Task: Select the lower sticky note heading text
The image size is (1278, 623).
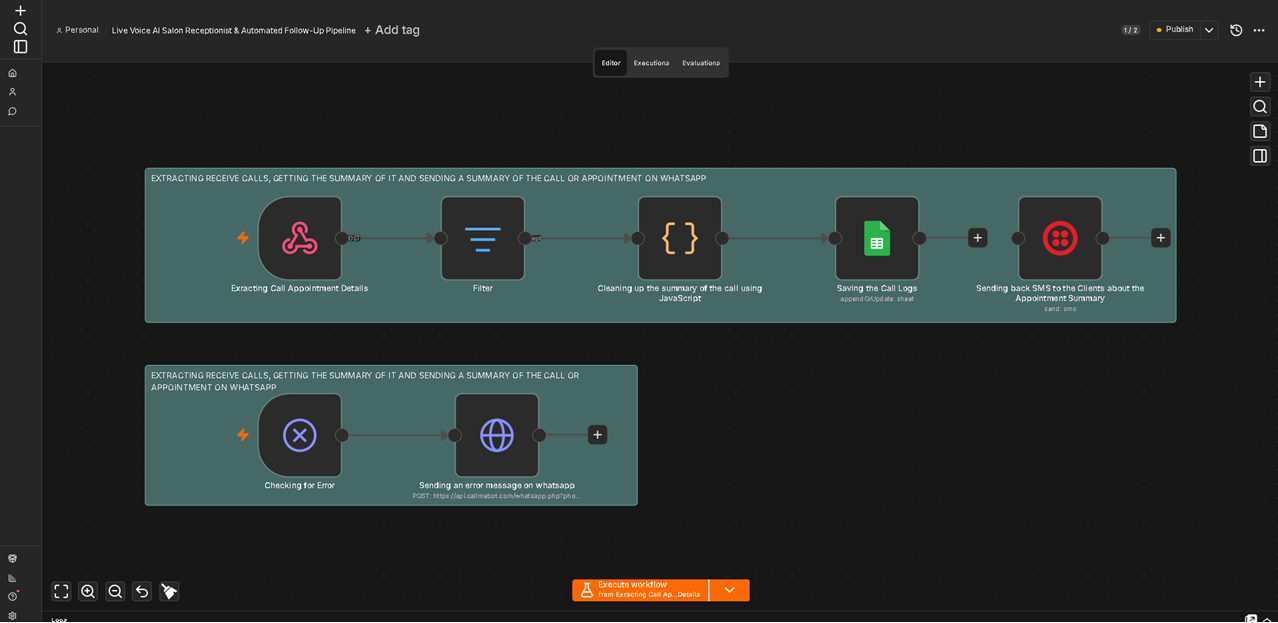Action: (x=365, y=381)
